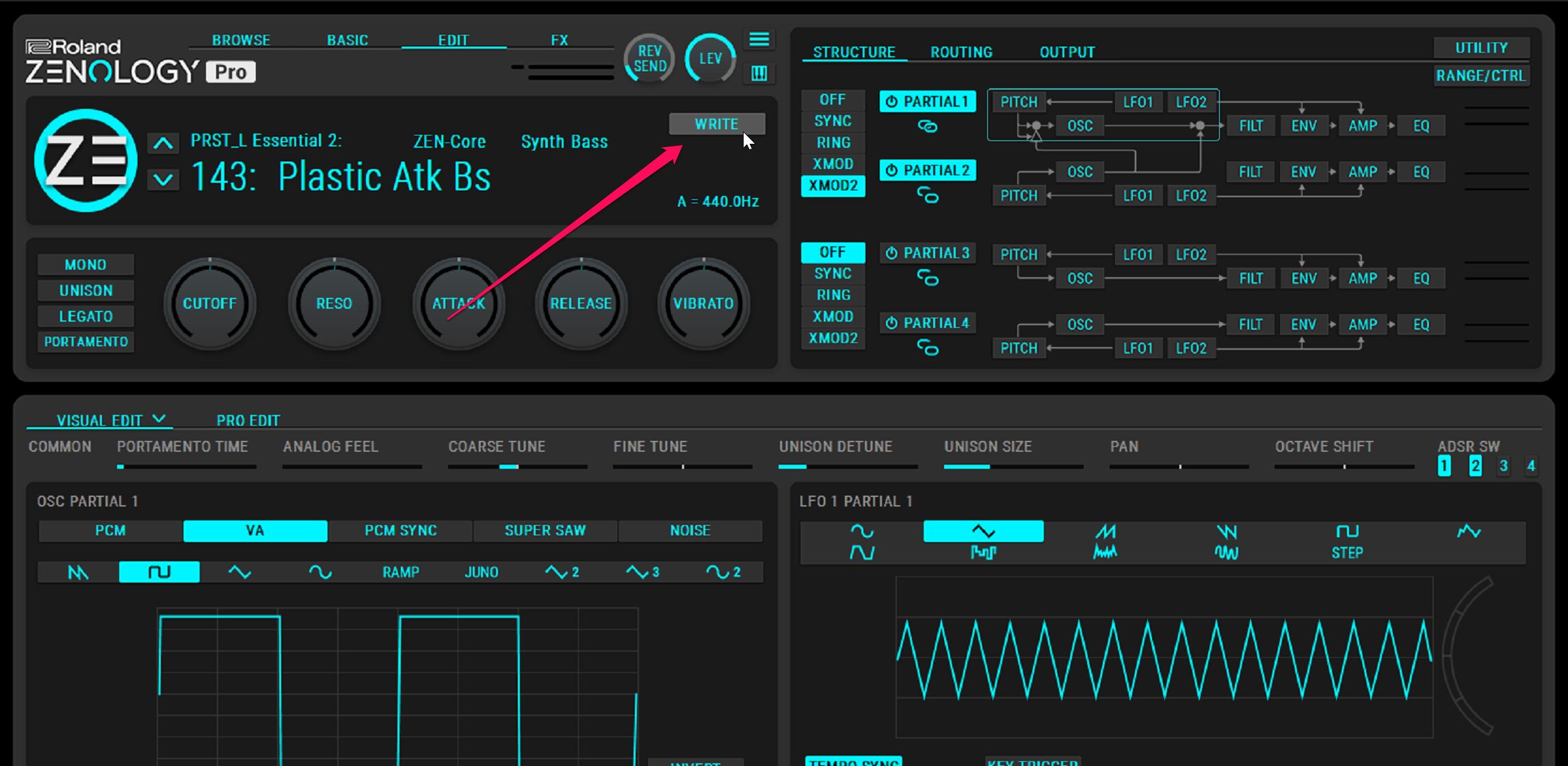The height and width of the screenshot is (766, 1568).
Task: Select the sample and hold LFO waveform
Action: coord(983,552)
